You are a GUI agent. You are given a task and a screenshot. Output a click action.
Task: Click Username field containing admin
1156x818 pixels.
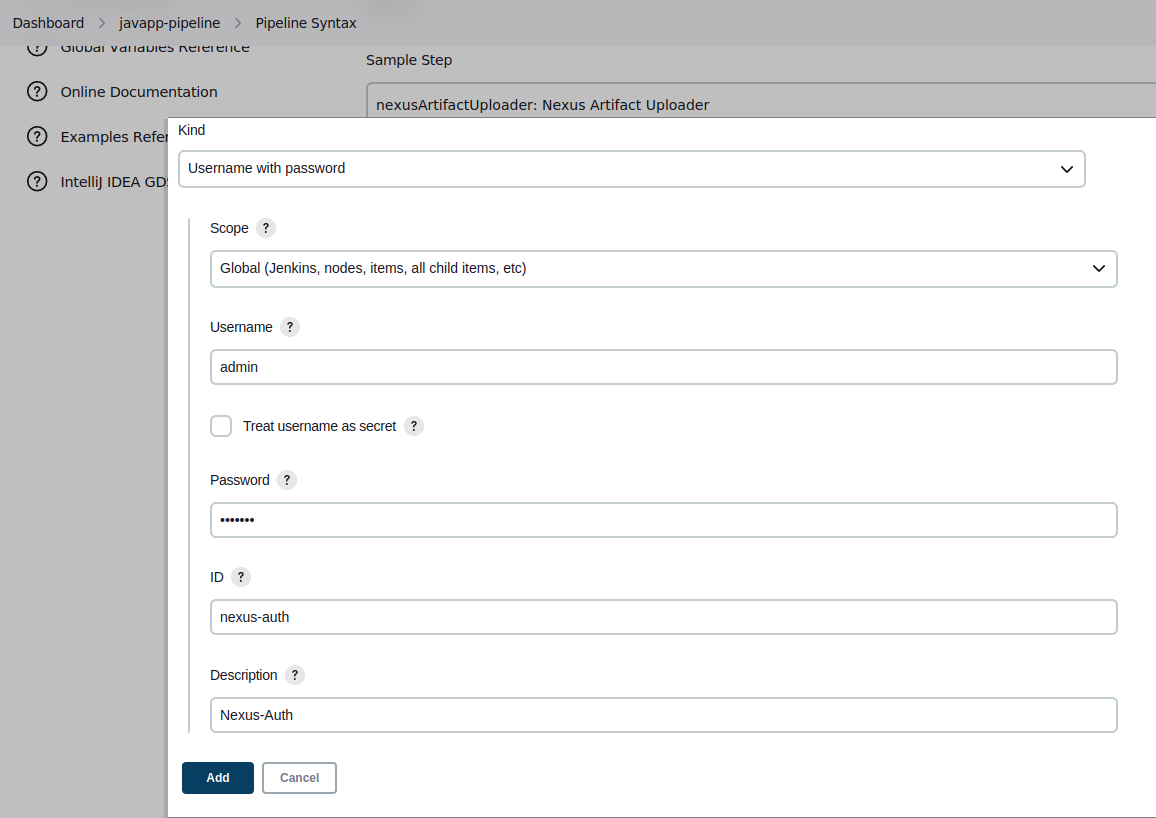click(x=664, y=367)
